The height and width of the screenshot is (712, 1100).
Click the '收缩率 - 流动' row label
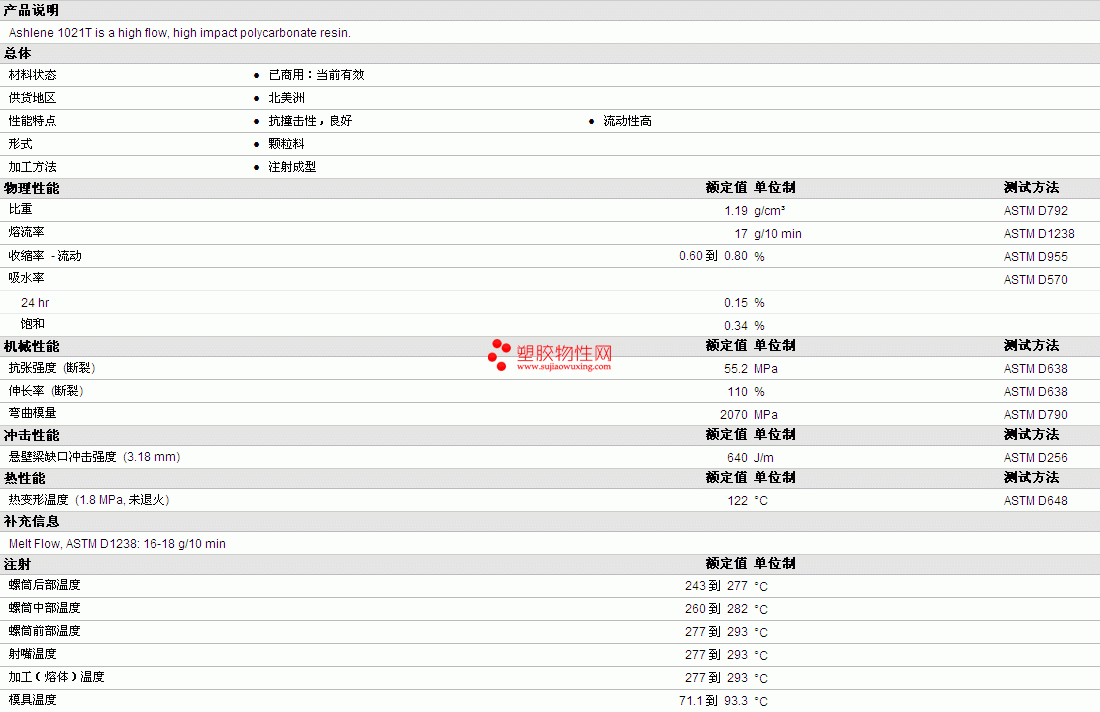pos(45,256)
